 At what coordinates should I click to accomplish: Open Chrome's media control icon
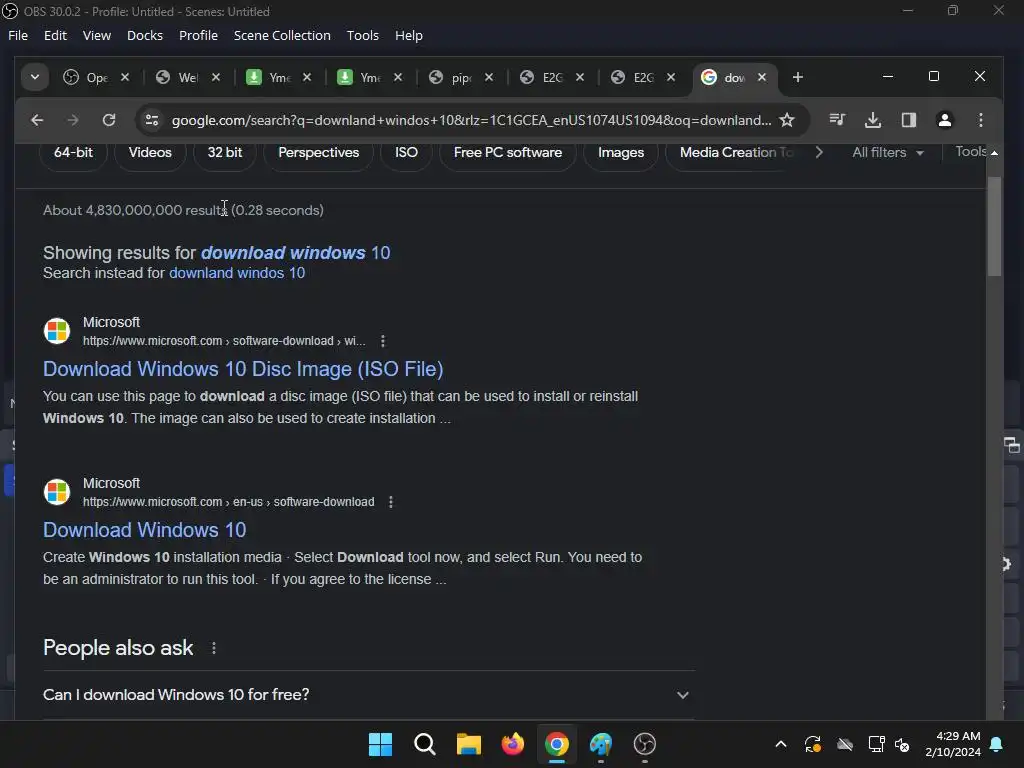pyautogui.click(x=837, y=120)
